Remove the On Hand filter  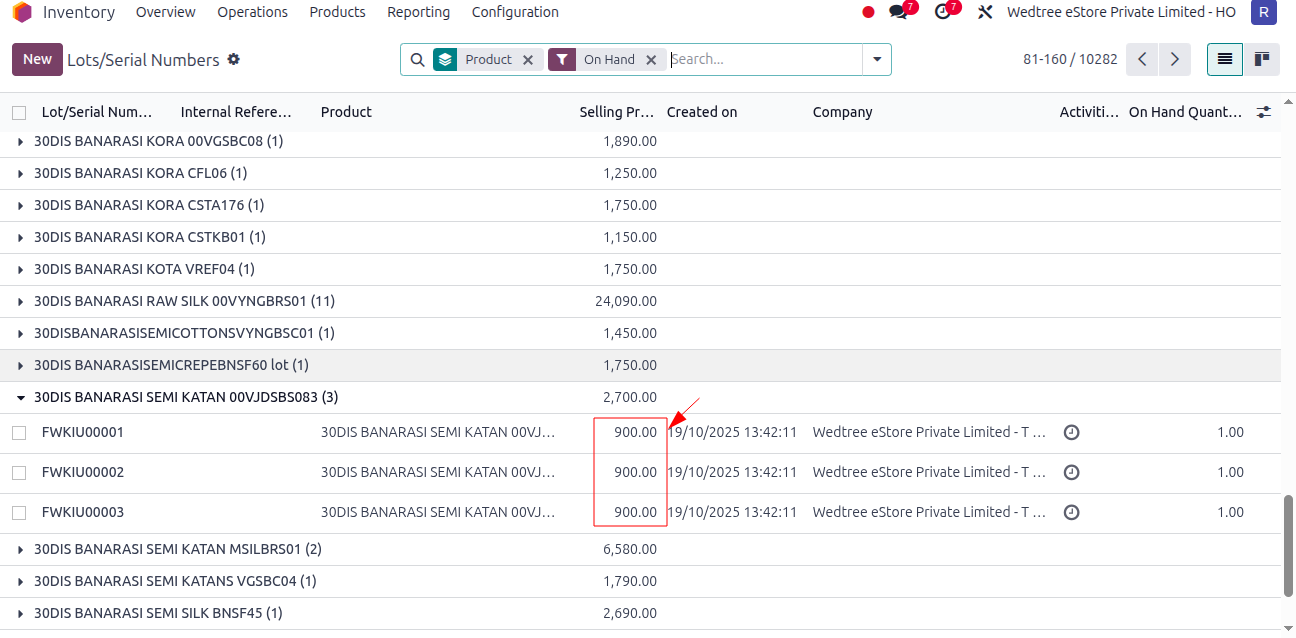[x=651, y=60]
